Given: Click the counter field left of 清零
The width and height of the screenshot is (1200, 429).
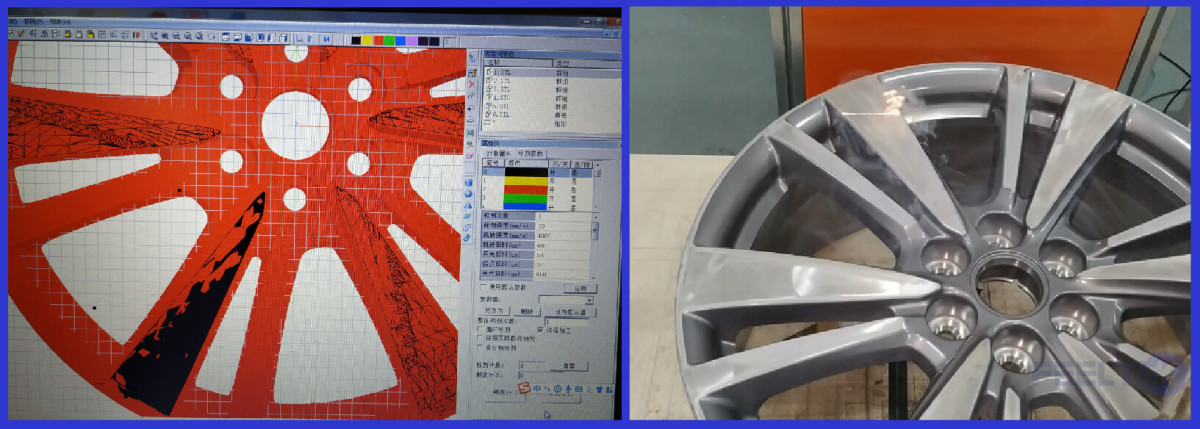Looking at the screenshot, I should (534, 366).
